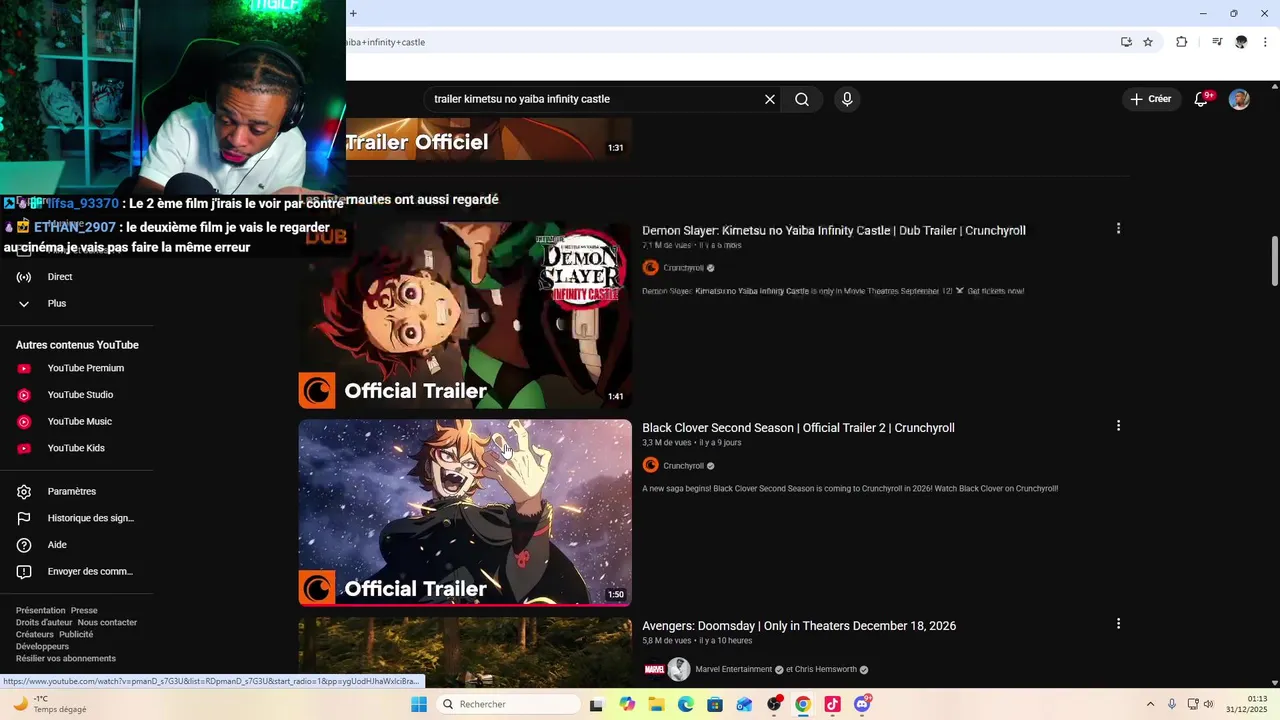This screenshot has width=1280, height=720.
Task: Bookmark this page with the star icon
Action: point(1148,42)
